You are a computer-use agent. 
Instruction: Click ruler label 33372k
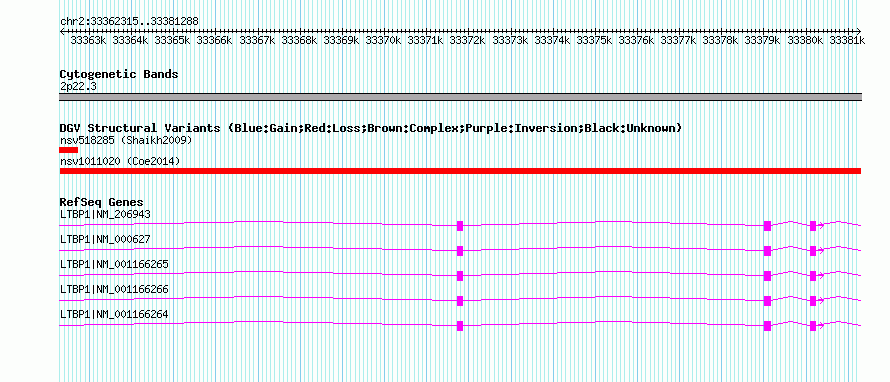467,40
